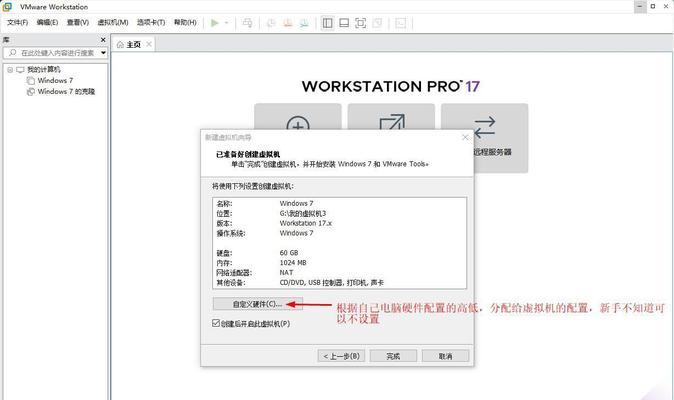Click the 取消 cancel button

(x=445, y=356)
